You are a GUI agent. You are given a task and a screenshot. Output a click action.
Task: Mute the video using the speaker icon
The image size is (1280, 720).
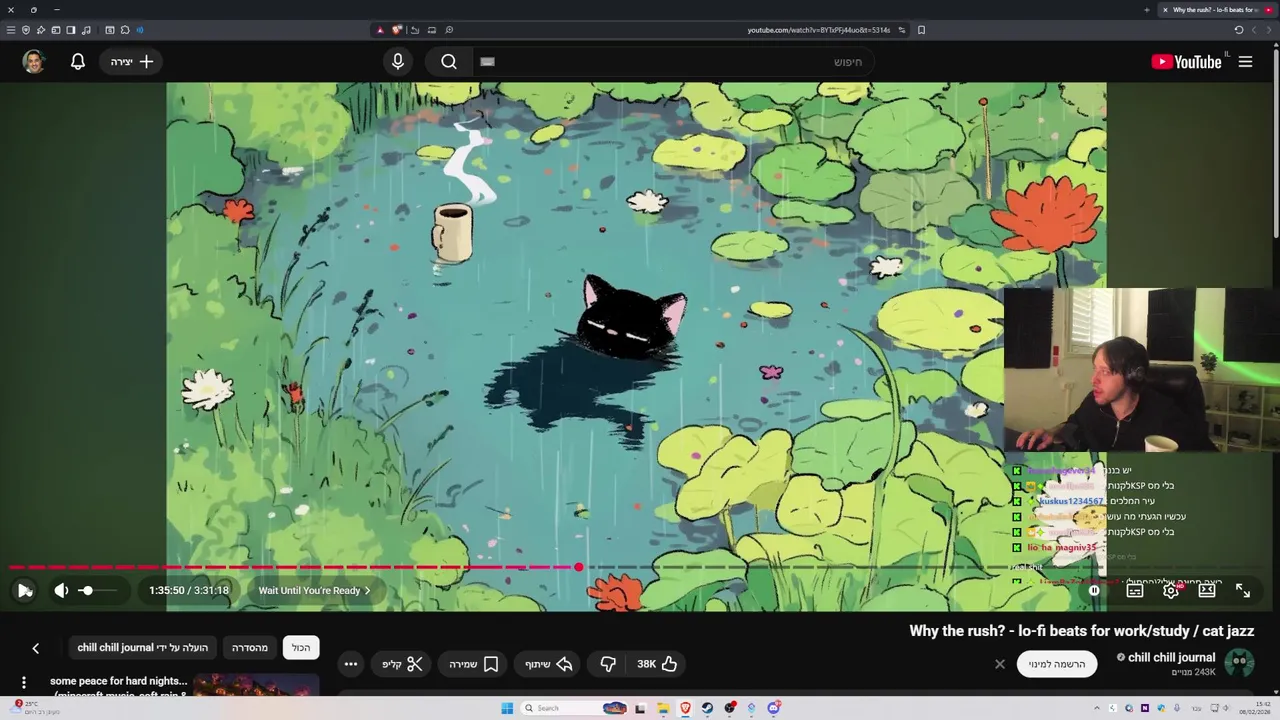pos(61,591)
